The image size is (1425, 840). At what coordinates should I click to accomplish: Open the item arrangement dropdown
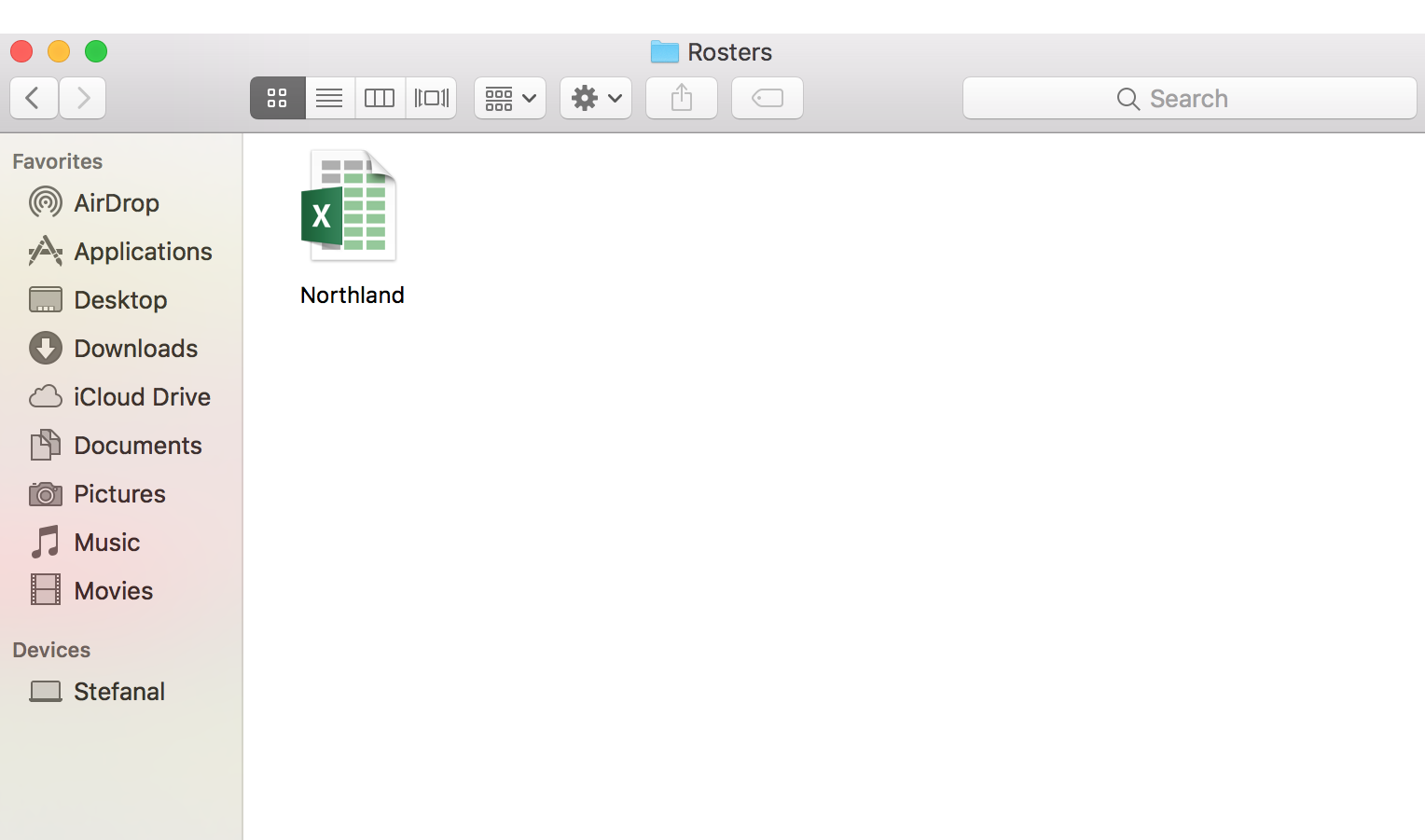click(x=510, y=98)
